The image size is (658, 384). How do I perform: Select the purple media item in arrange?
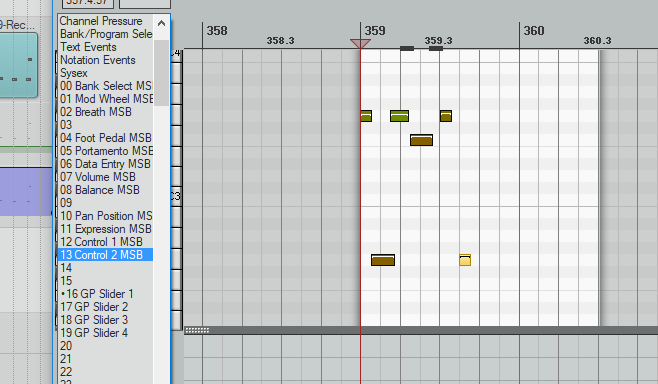pyautogui.click(x=26, y=191)
